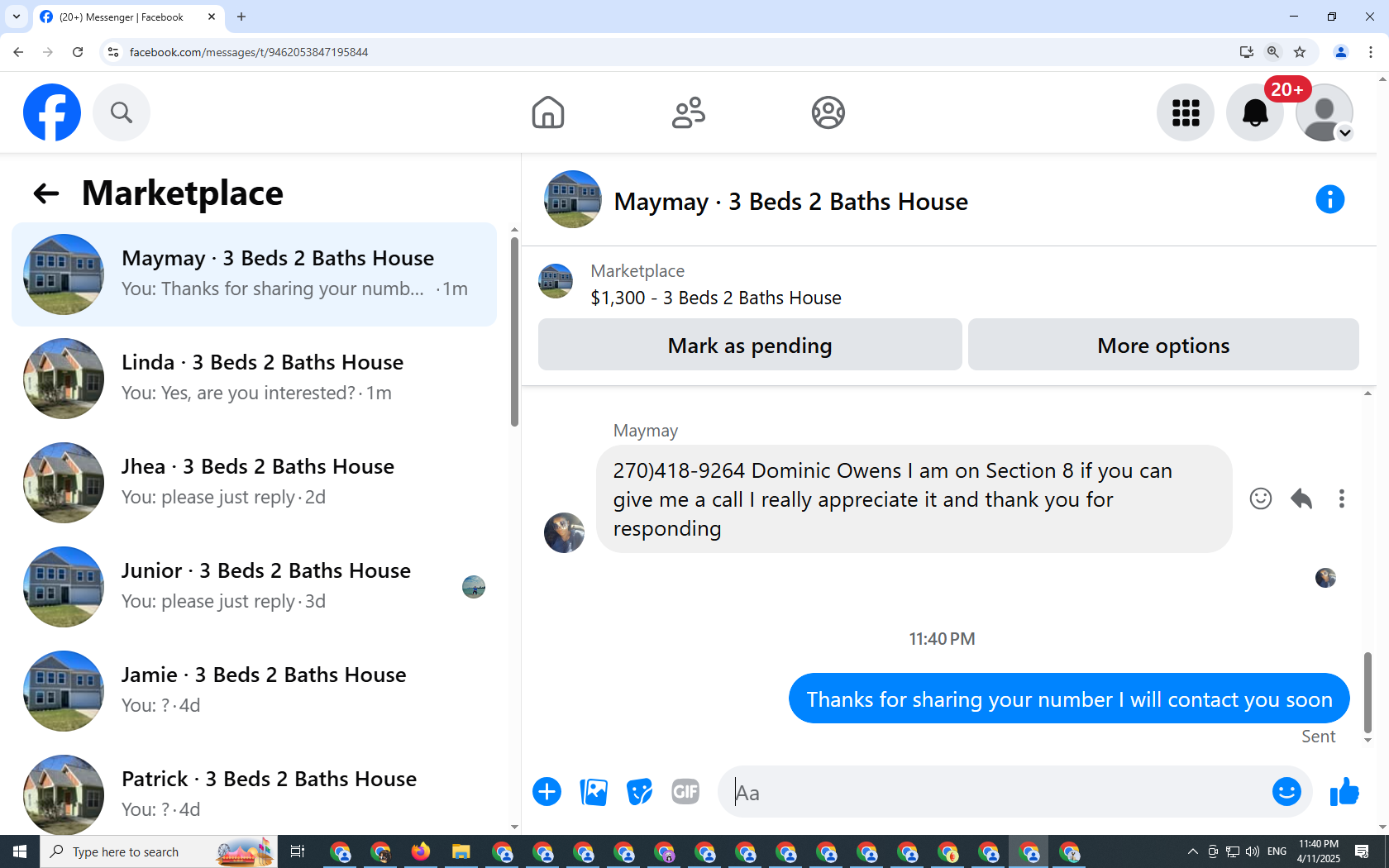Open the $1,300 3 Beds 2 Baths listing link

point(716,298)
